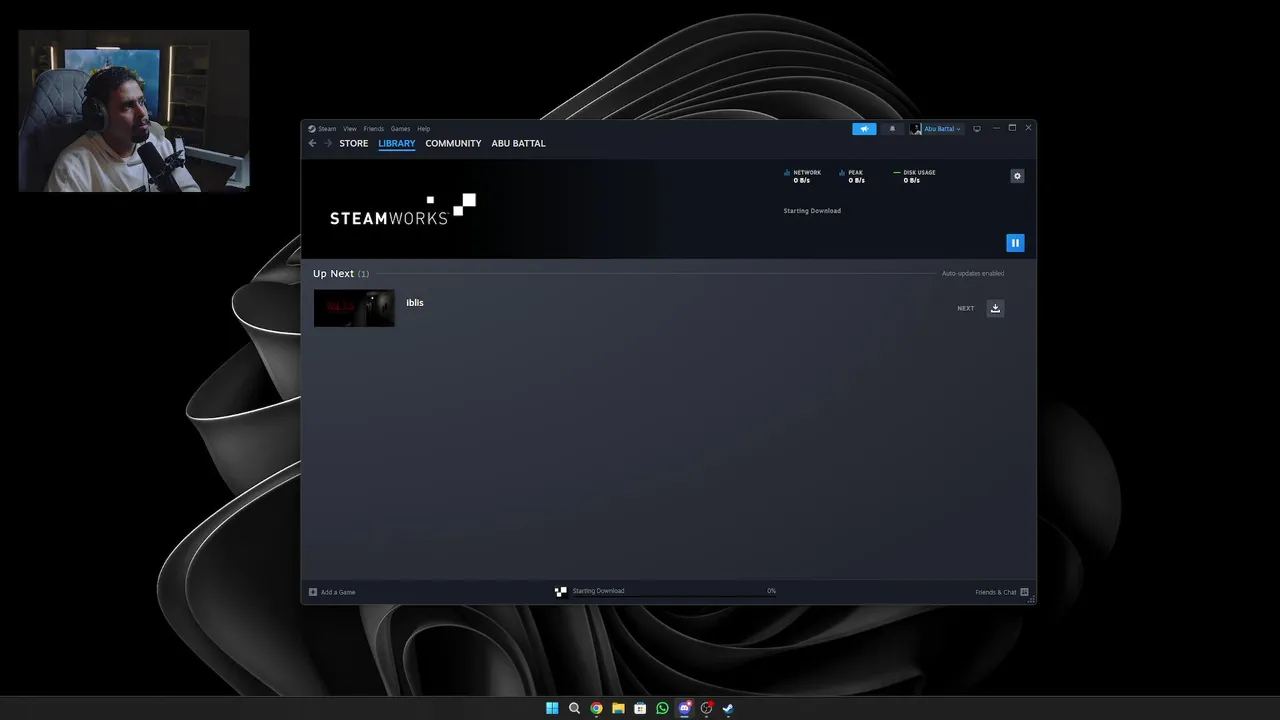
Task: Close the Steam window
Action: tap(1028, 128)
